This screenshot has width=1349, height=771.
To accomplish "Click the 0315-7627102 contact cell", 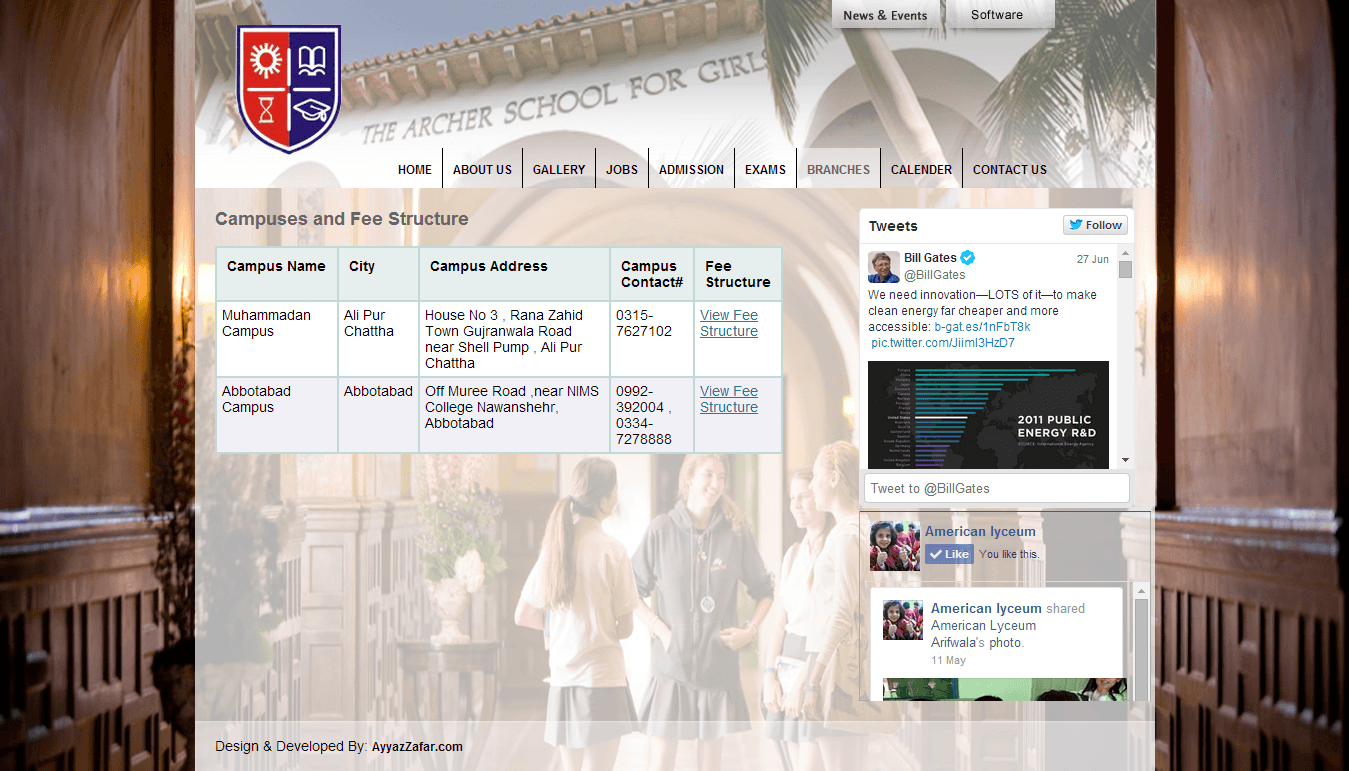I will tap(652, 339).
